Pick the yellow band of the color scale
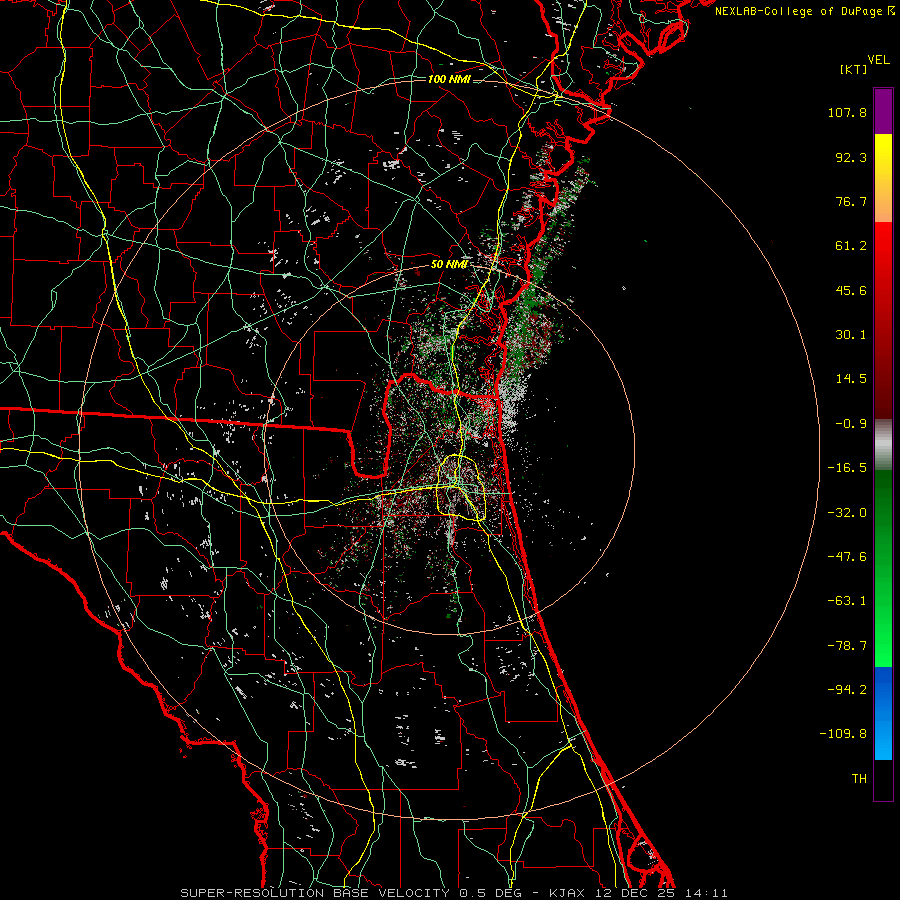The height and width of the screenshot is (900, 900). tap(883, 158)
